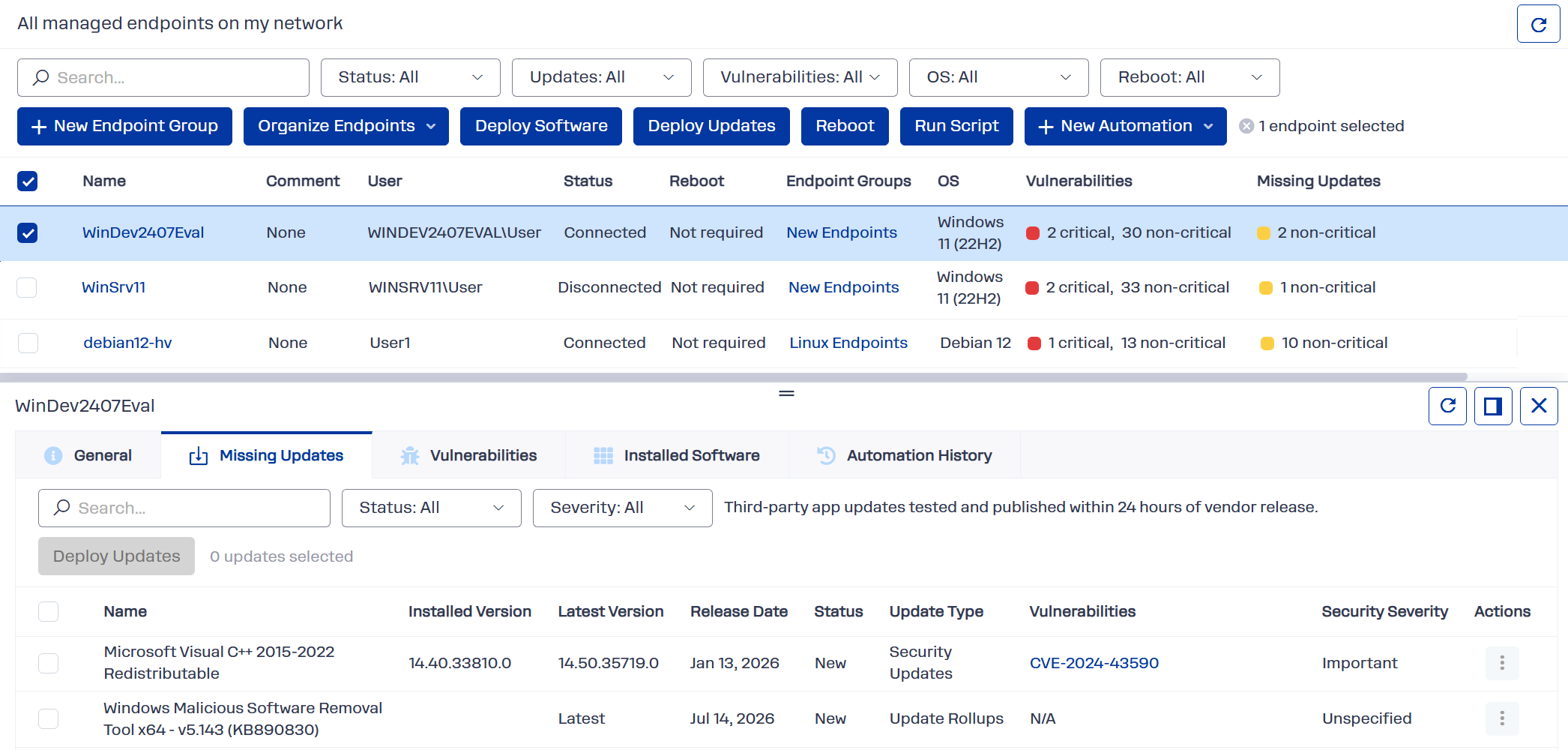
Task: Open the Severity: All filter dropdown
Action: pos(623,508)
